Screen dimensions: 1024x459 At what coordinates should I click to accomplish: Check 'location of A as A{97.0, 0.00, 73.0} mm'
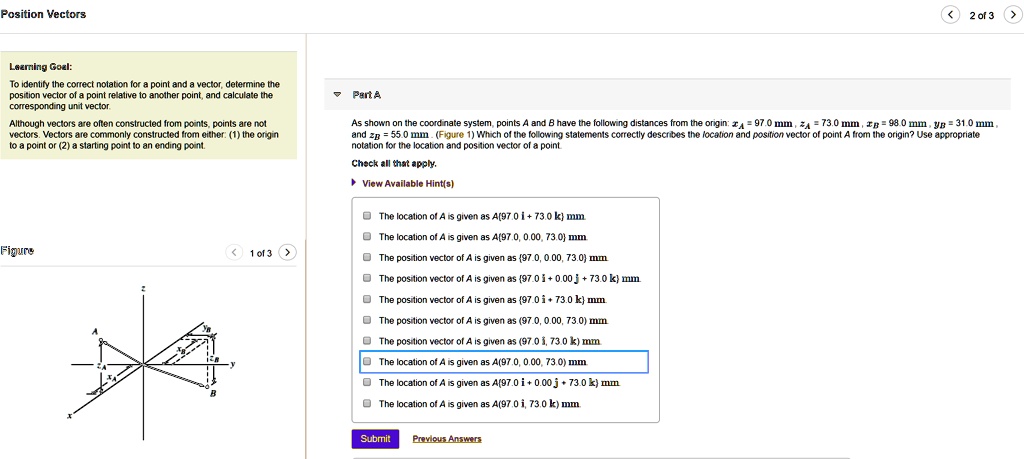tap(367, 236)
